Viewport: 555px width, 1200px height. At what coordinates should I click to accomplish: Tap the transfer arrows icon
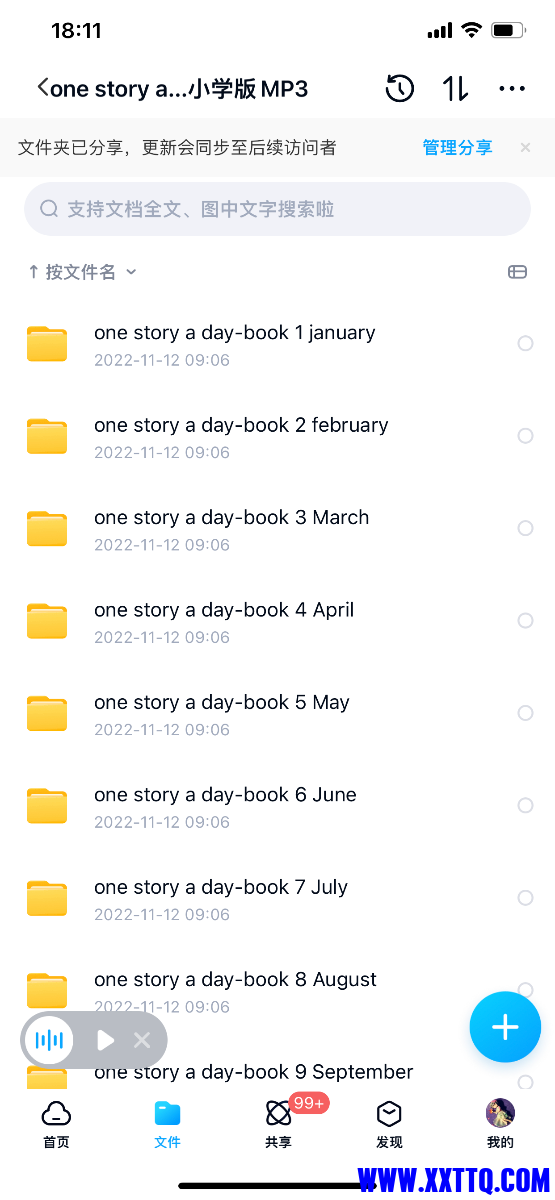click(456, 88)
